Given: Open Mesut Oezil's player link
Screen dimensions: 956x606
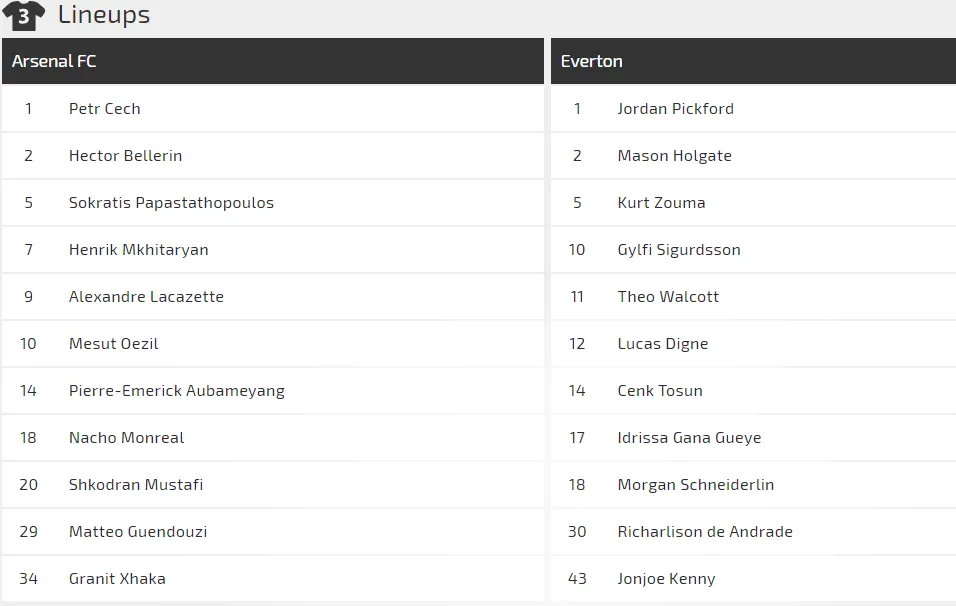Looking at the screenshot, I should coord(113,344).
